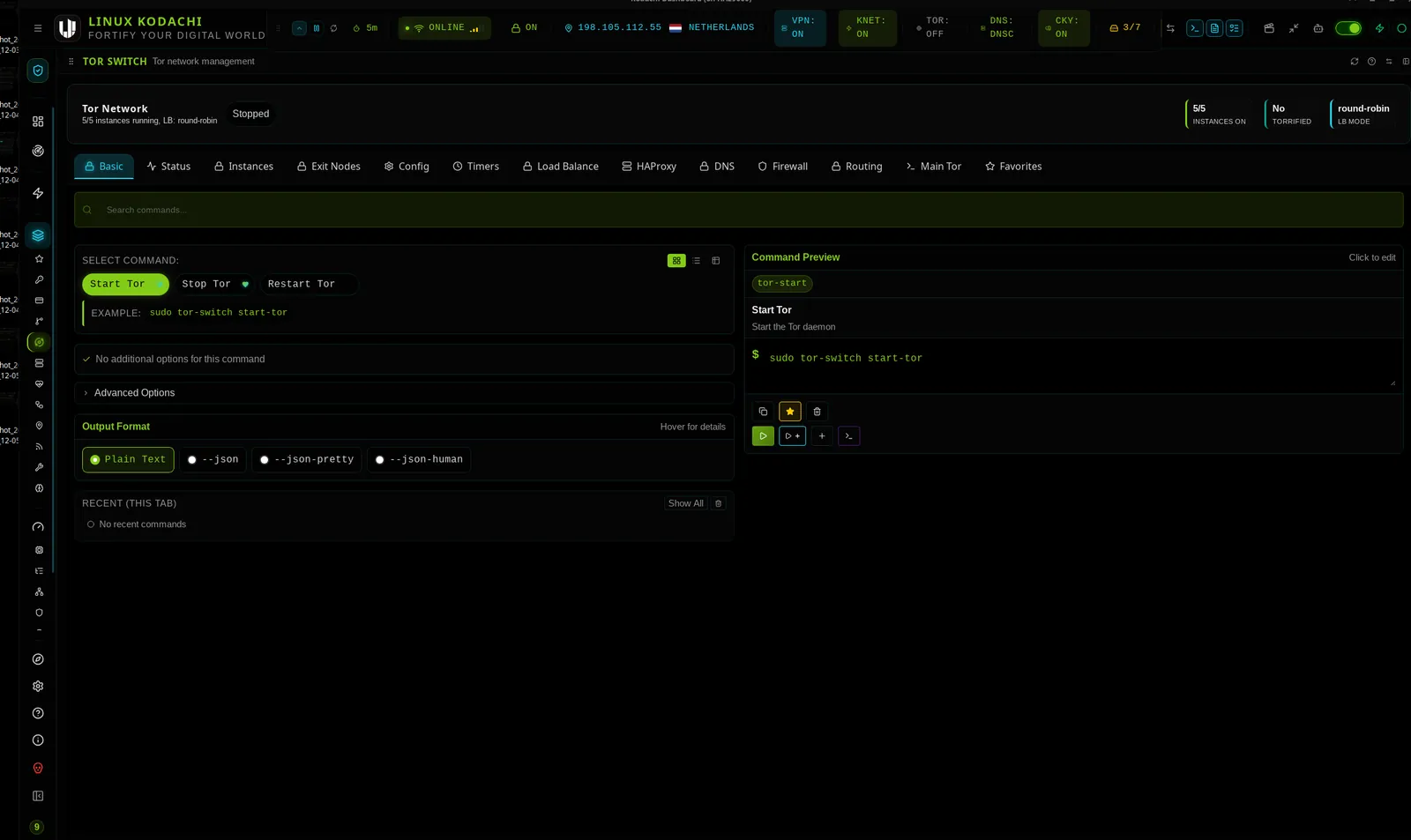Click the red skull panic icon
The image size is (1411, 840).
coord(38,769)
